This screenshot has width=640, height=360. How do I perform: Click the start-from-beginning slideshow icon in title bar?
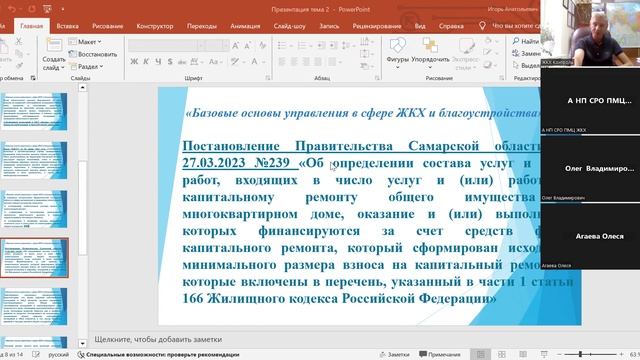(x=47, y=9)
